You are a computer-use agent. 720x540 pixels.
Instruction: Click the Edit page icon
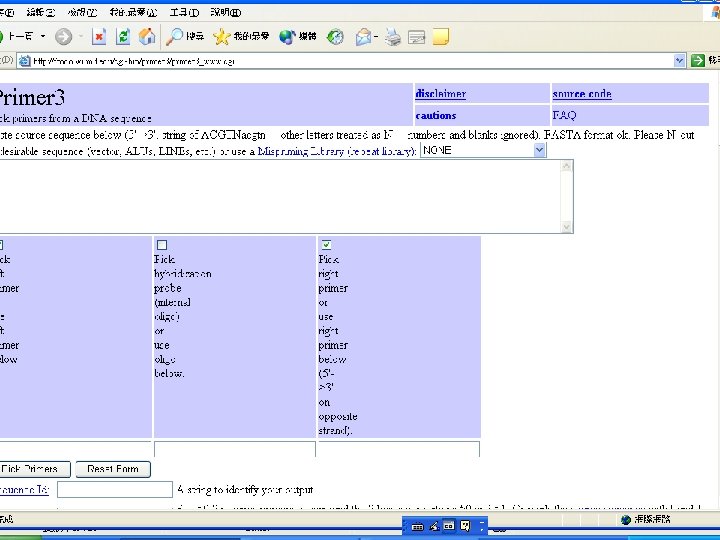coord(416,37)
